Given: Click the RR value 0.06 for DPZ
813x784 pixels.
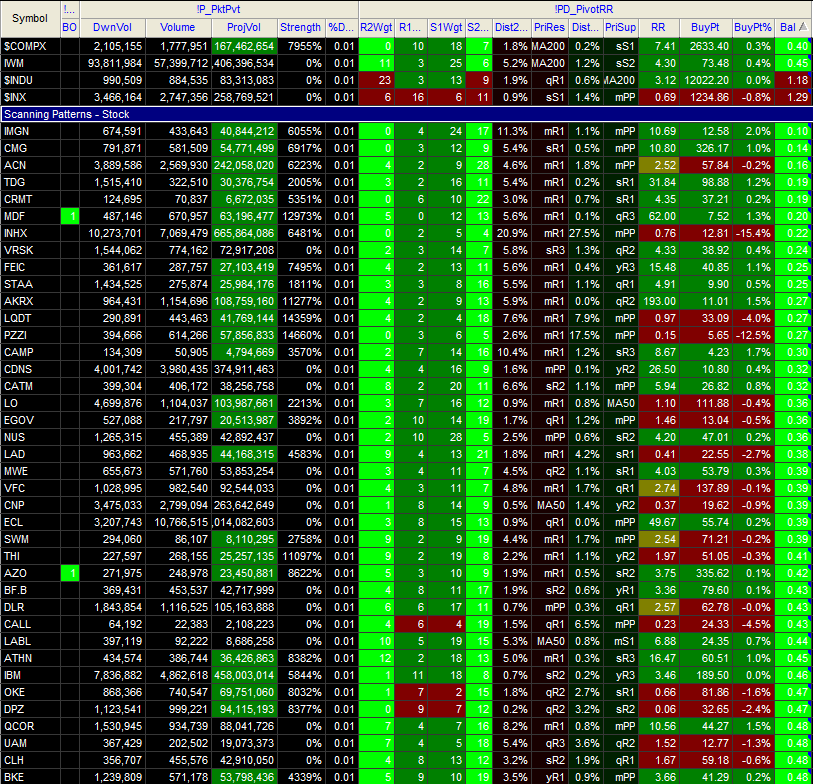Looking at the screenshot, I should (x=659, y=710).
